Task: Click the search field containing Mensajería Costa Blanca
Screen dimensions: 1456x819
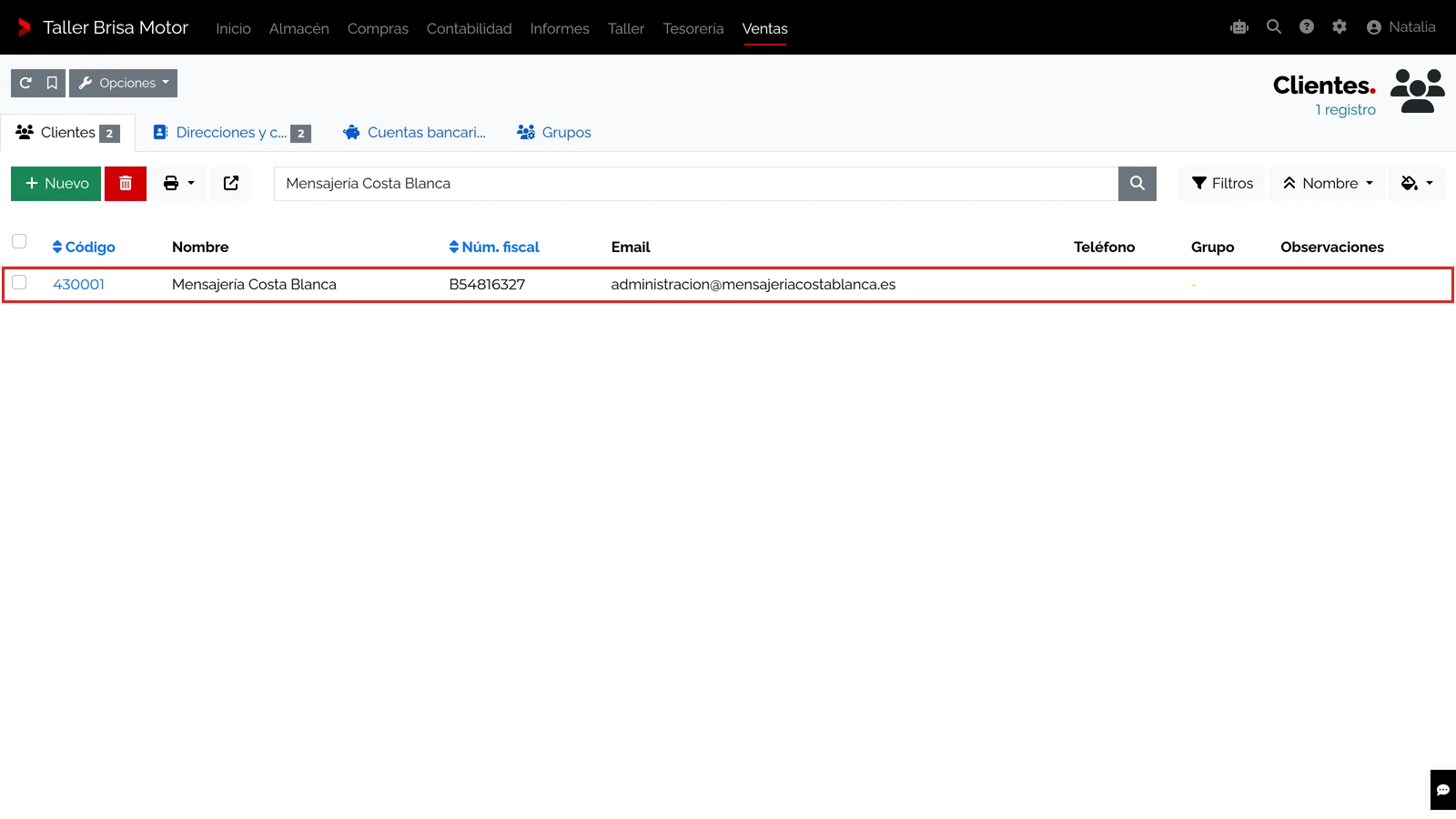Action: pyautogui.click(x=696, y=184)
